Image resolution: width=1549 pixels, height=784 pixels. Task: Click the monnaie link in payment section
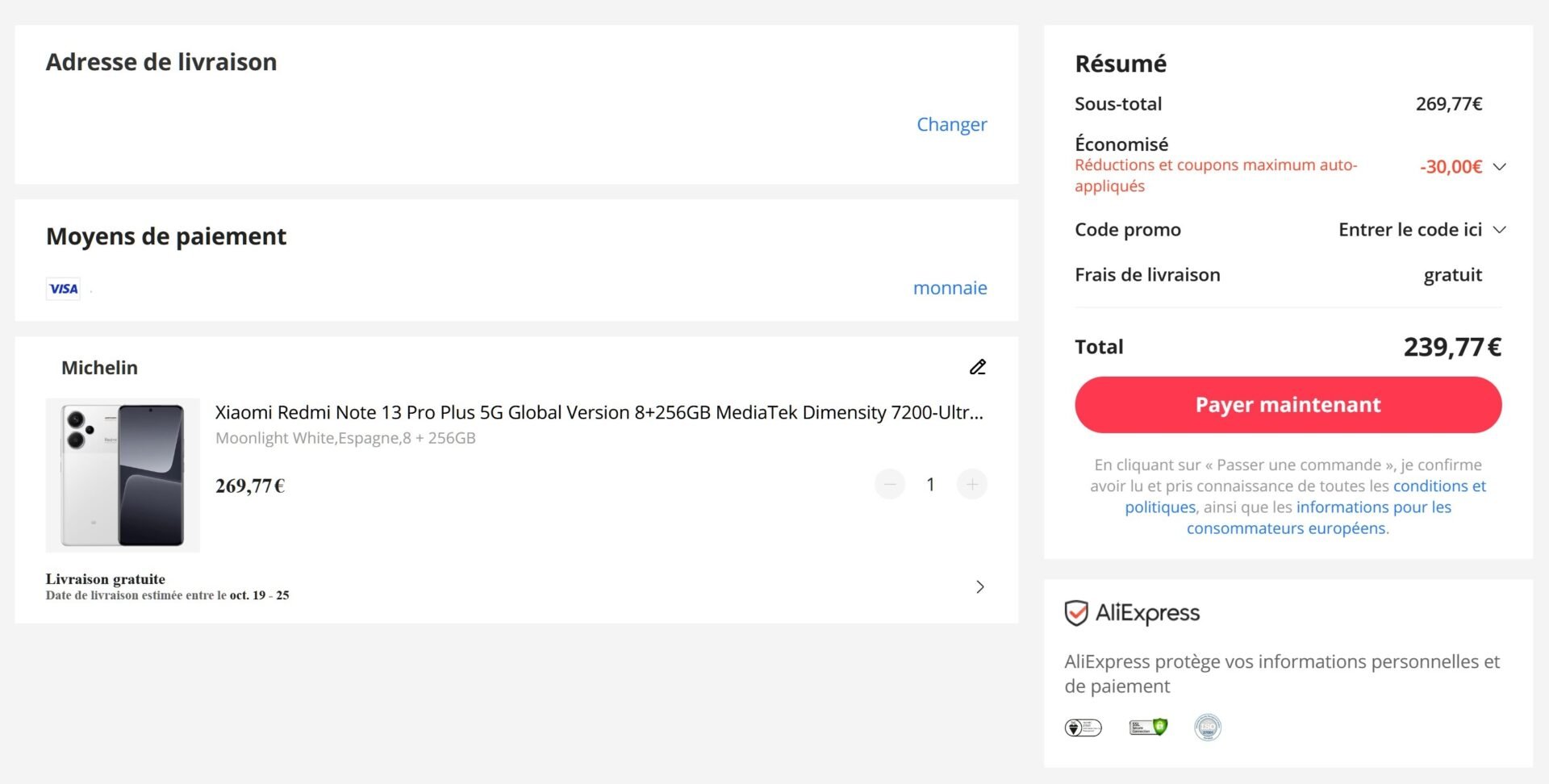(x=950, y=288)
